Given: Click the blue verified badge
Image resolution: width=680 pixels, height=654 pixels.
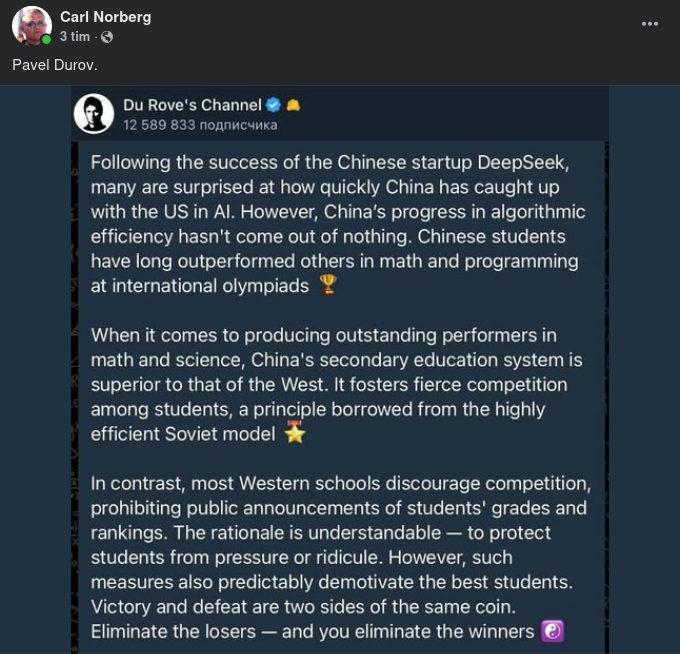Looking at the screenshot, I should (272, 105).
